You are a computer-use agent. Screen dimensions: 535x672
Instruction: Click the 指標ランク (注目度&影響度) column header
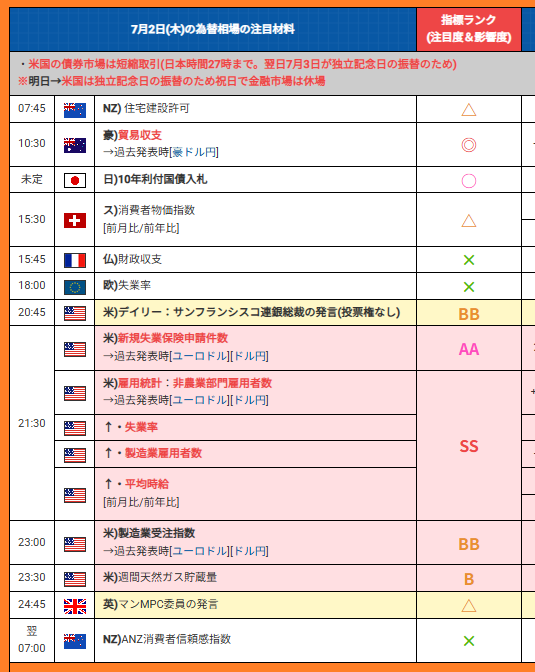(x=469, y=29)
